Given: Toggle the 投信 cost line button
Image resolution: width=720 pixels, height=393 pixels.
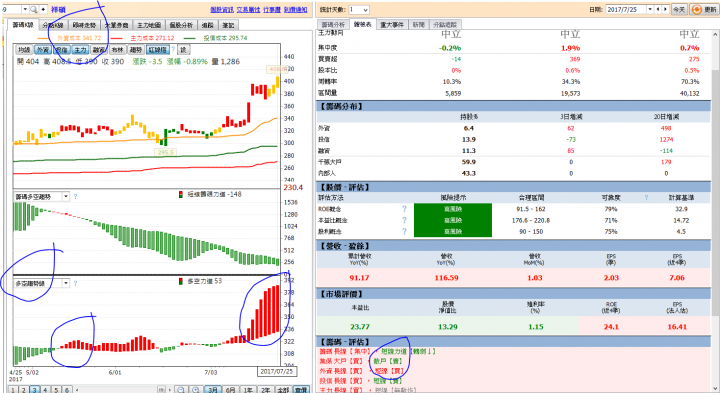Looking at the screenshot, I should [62, 50].
